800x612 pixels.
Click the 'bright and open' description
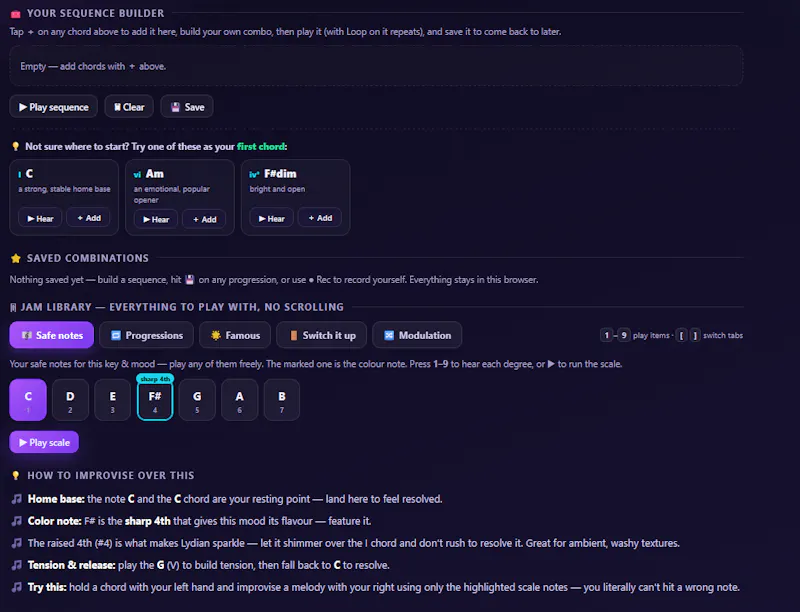tap(277, 189)
